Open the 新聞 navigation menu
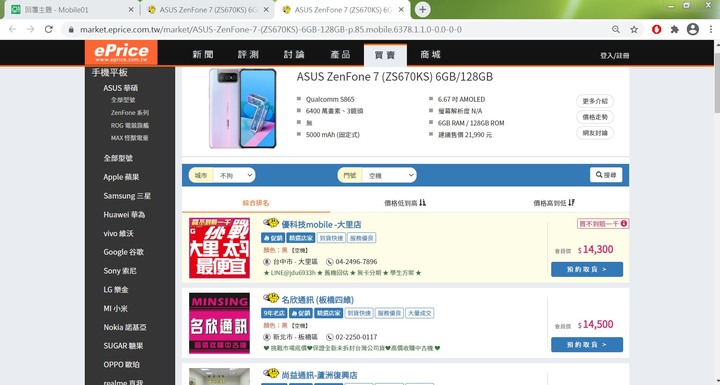Viewport: 720px width, 385px height. point(202,55)
